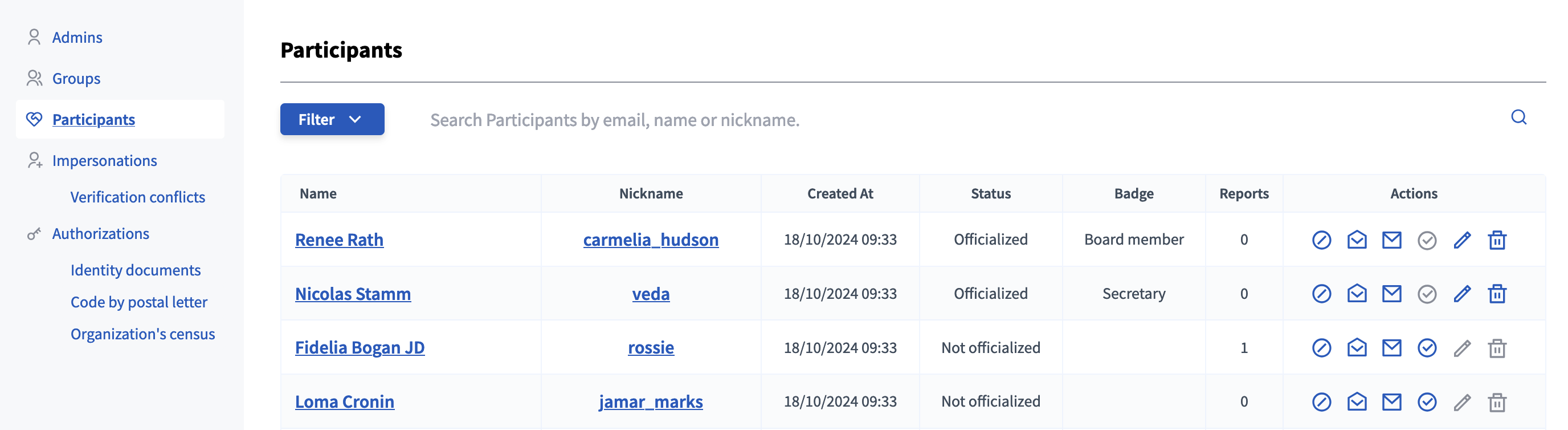Open the Groups menu item
This screenshot has height=430, width=1568.
76,78
